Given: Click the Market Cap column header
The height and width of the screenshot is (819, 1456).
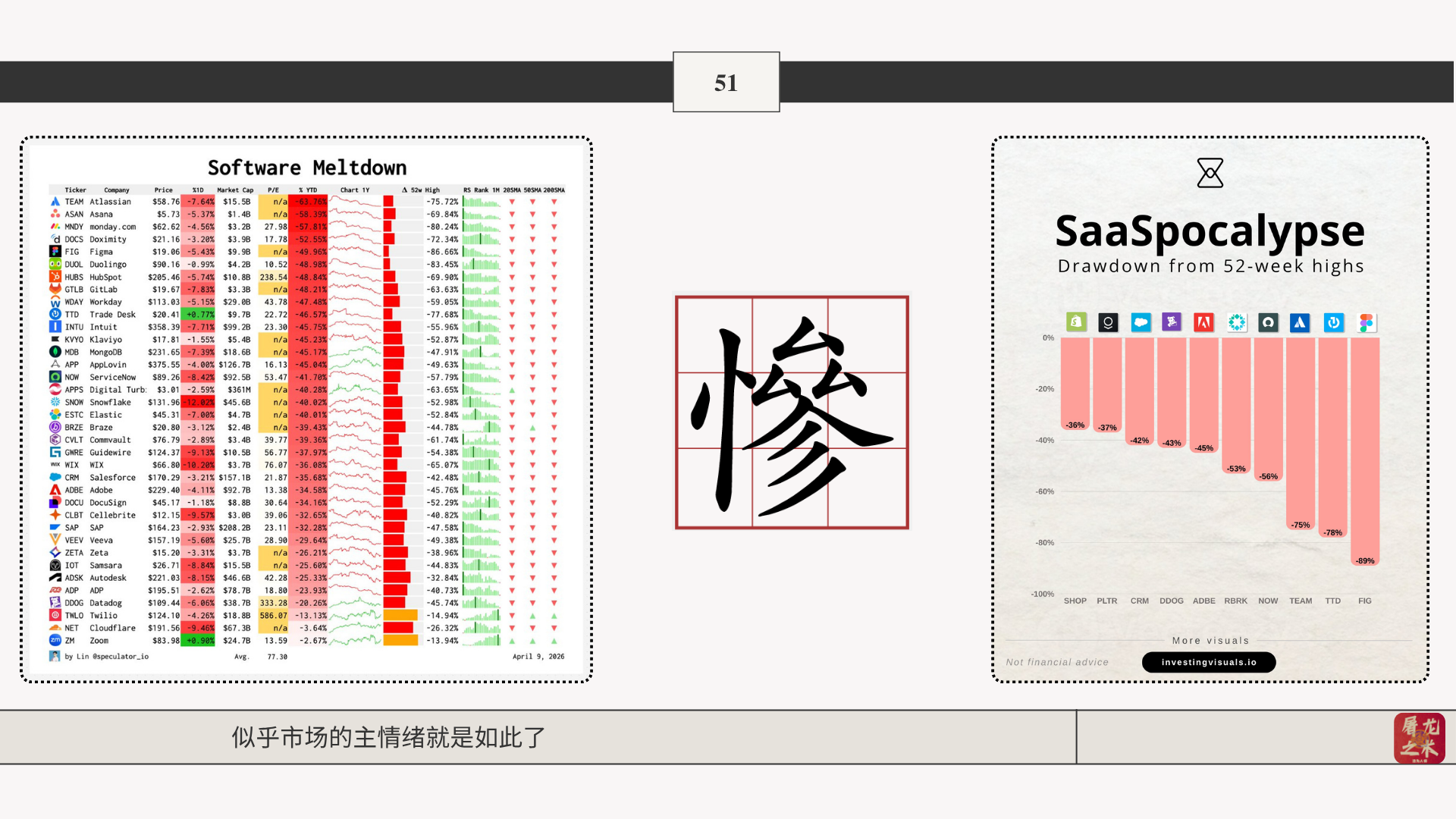Looking at the screenshot, I should pos(235,190).
